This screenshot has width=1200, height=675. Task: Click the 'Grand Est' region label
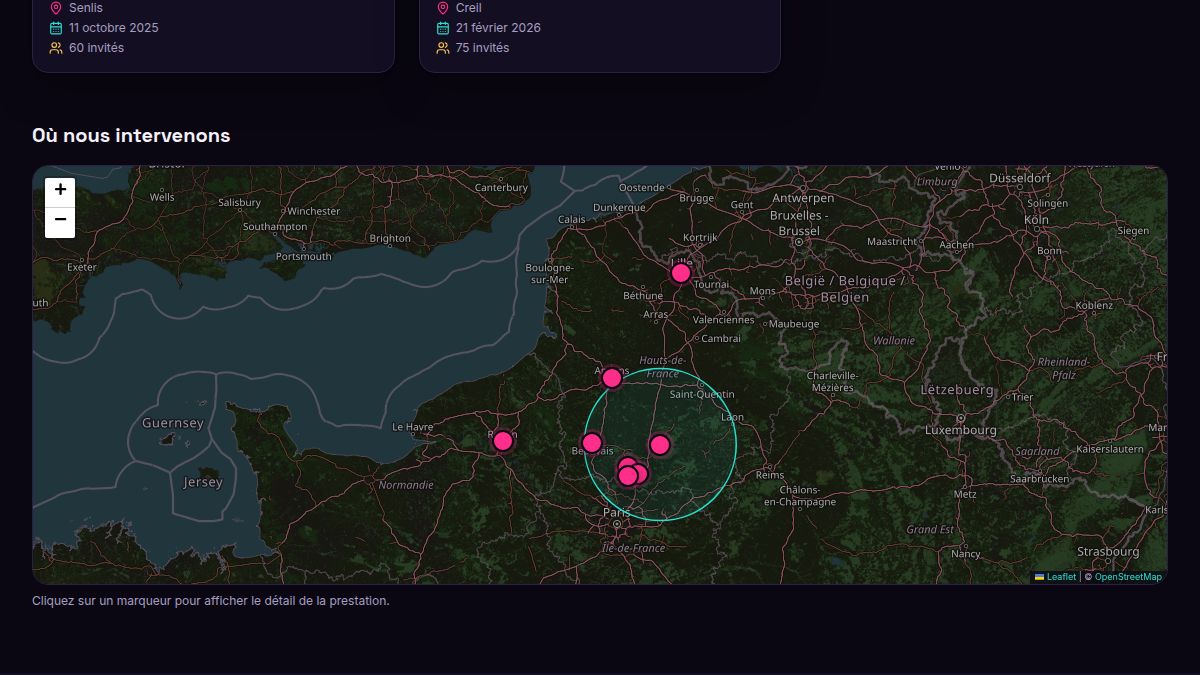coord(930,529)
